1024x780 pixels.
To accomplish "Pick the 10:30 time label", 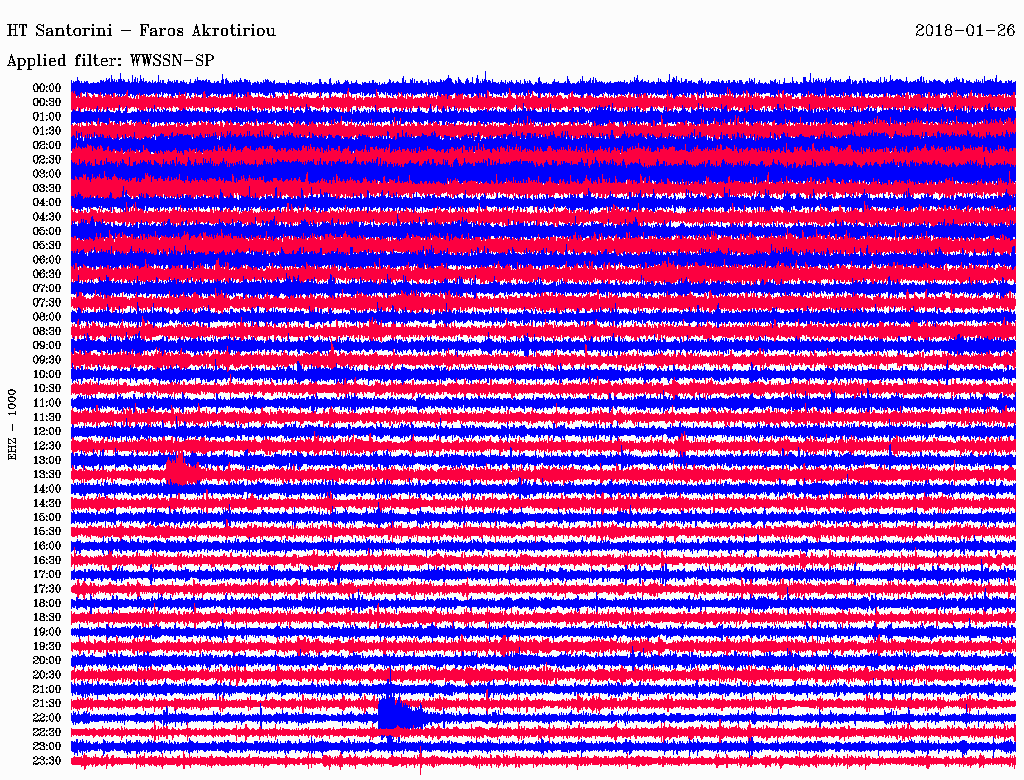I will [x=47, y=388].
